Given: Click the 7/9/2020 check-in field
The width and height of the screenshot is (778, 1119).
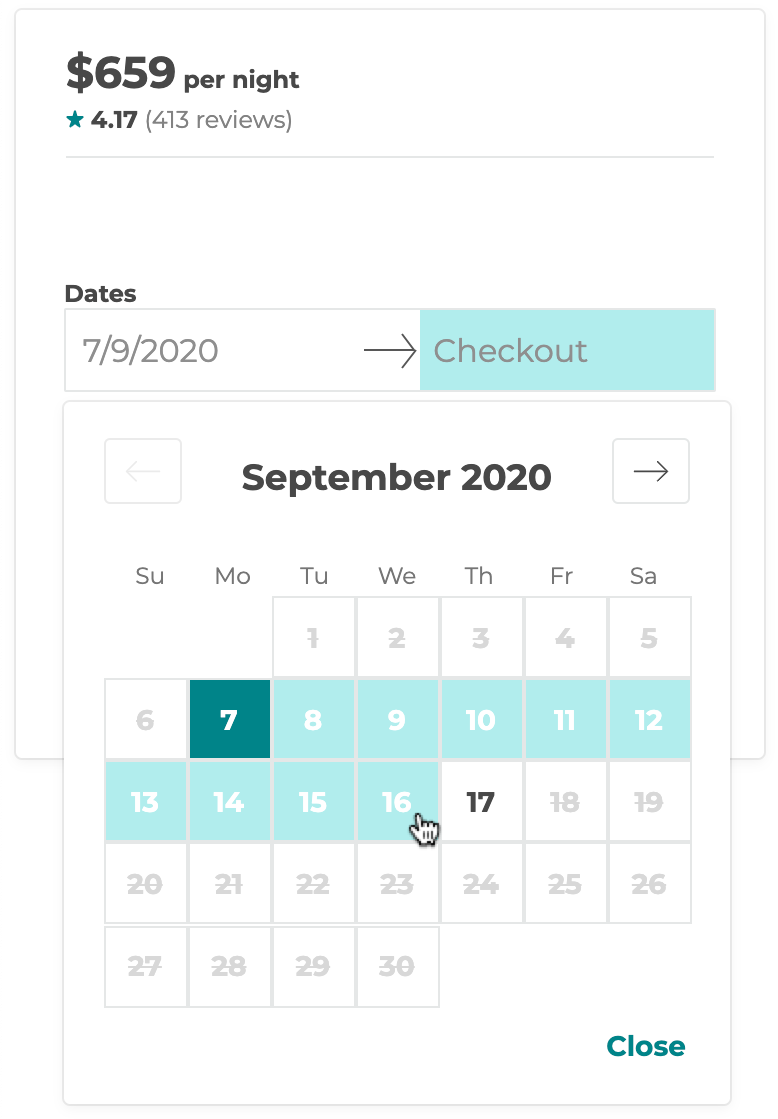Looking at the screenshot, I should 200,350.
